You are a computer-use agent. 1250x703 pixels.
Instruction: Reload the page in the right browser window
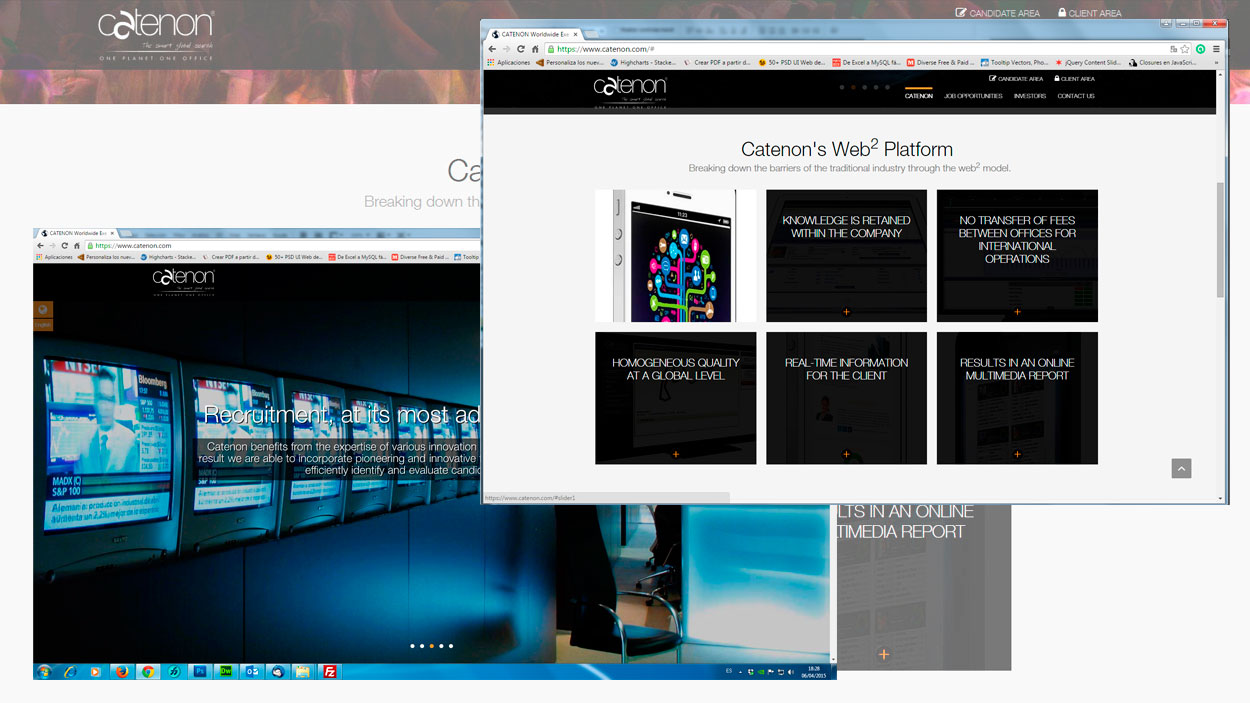point(520,49)
